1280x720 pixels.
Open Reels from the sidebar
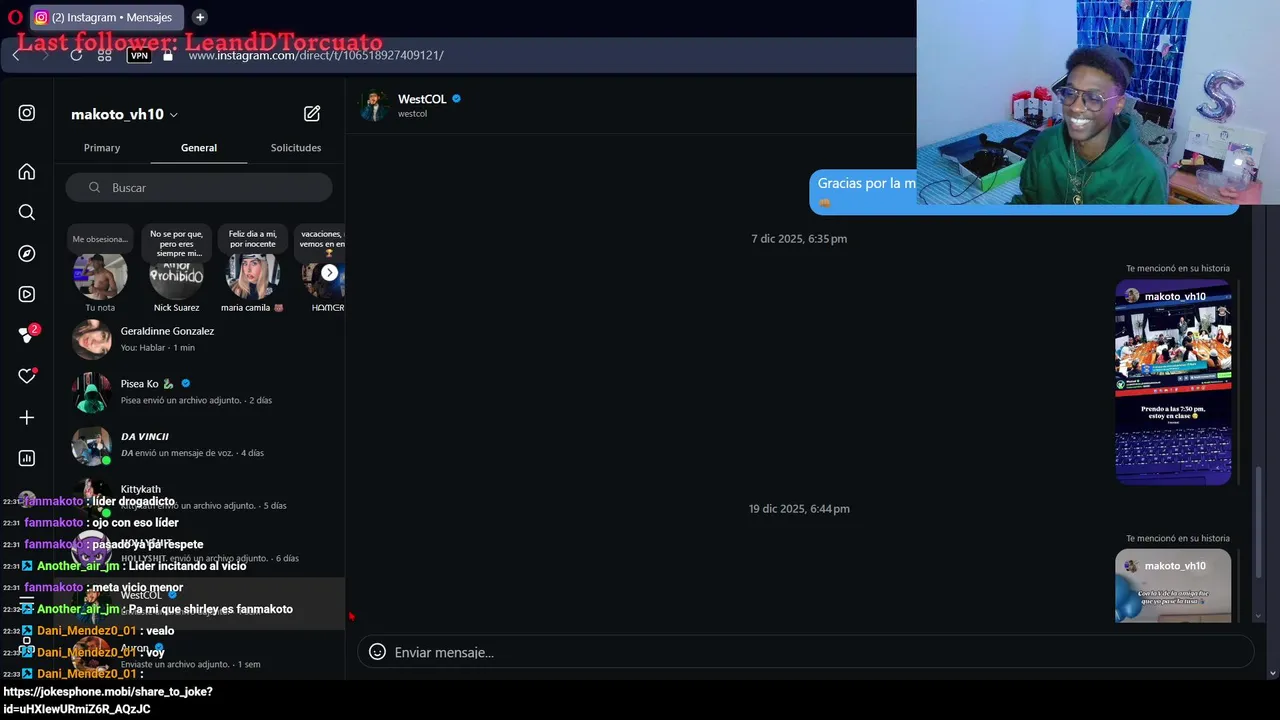click(x=27, y=294)
